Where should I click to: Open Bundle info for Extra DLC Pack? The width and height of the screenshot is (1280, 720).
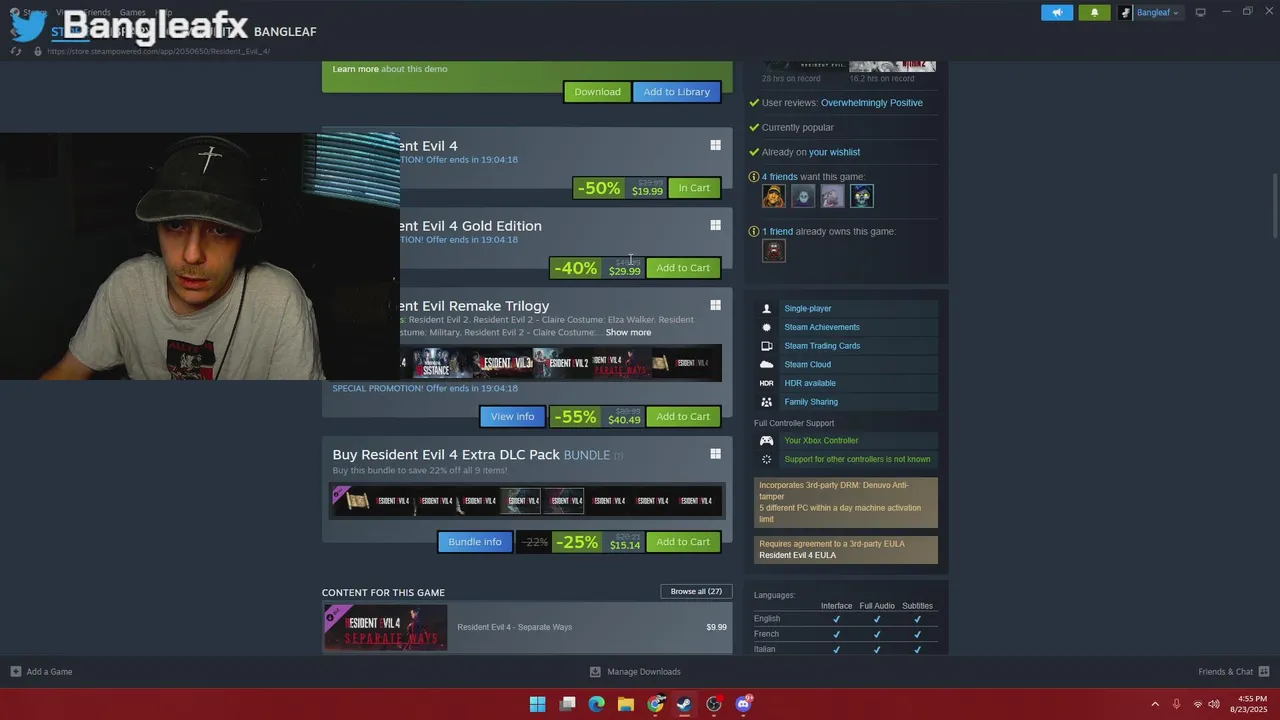[x=474, y=542]
